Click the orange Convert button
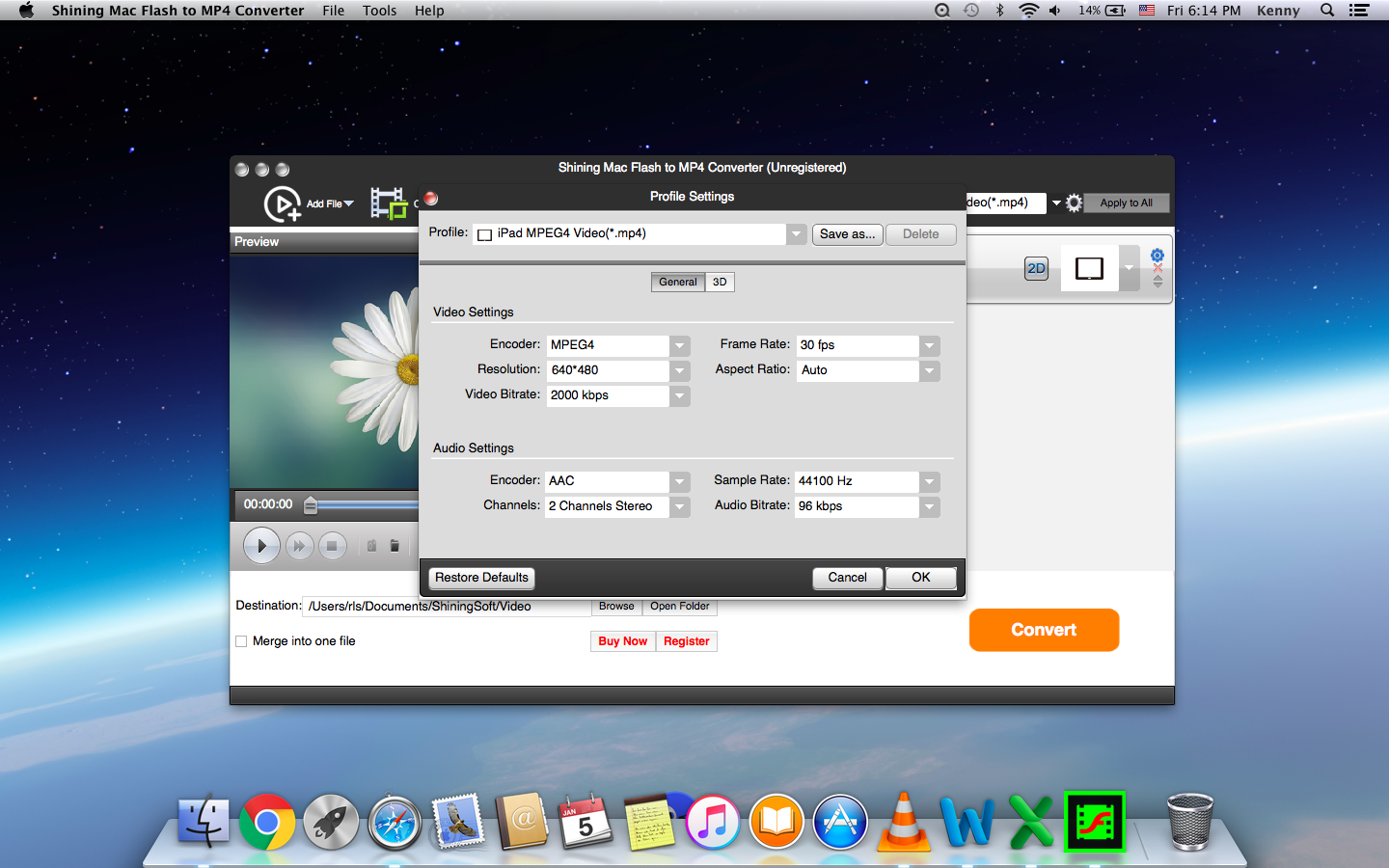The image size is (1389, 868). [x=1044, y=630]
